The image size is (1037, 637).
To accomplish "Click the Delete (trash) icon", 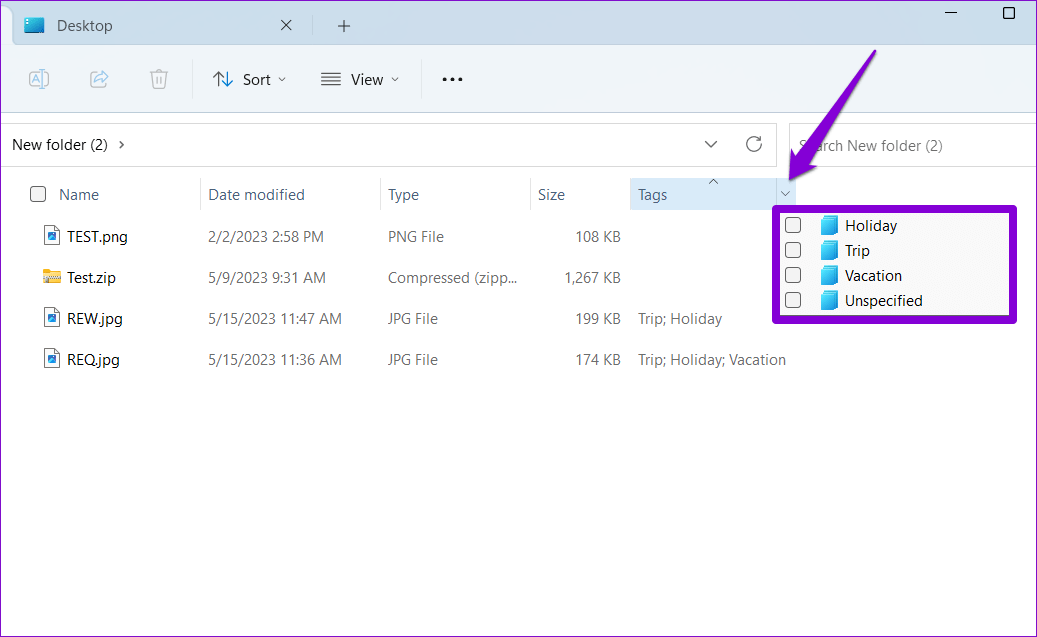I will (x=158, y=79).
